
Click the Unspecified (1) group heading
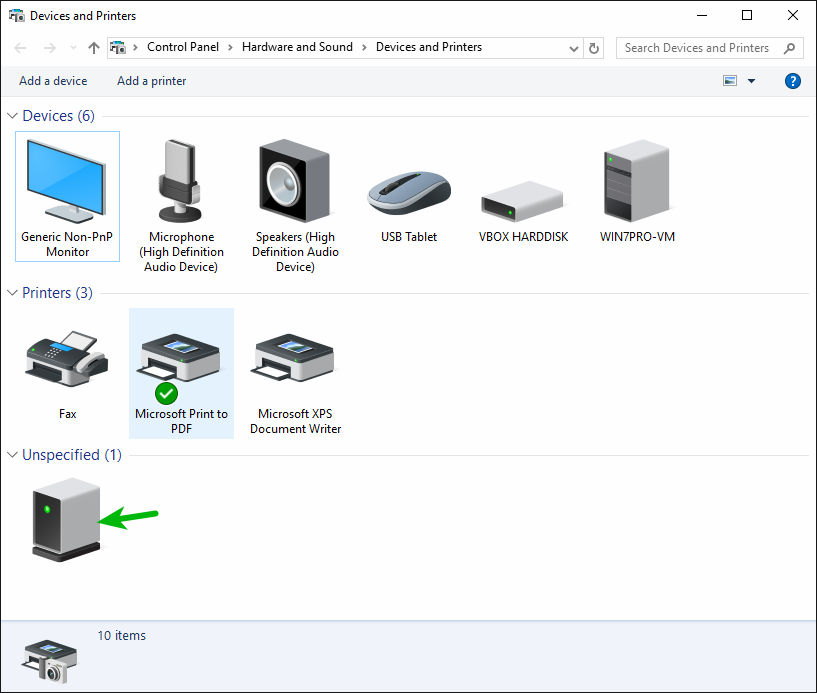(72, 455)
